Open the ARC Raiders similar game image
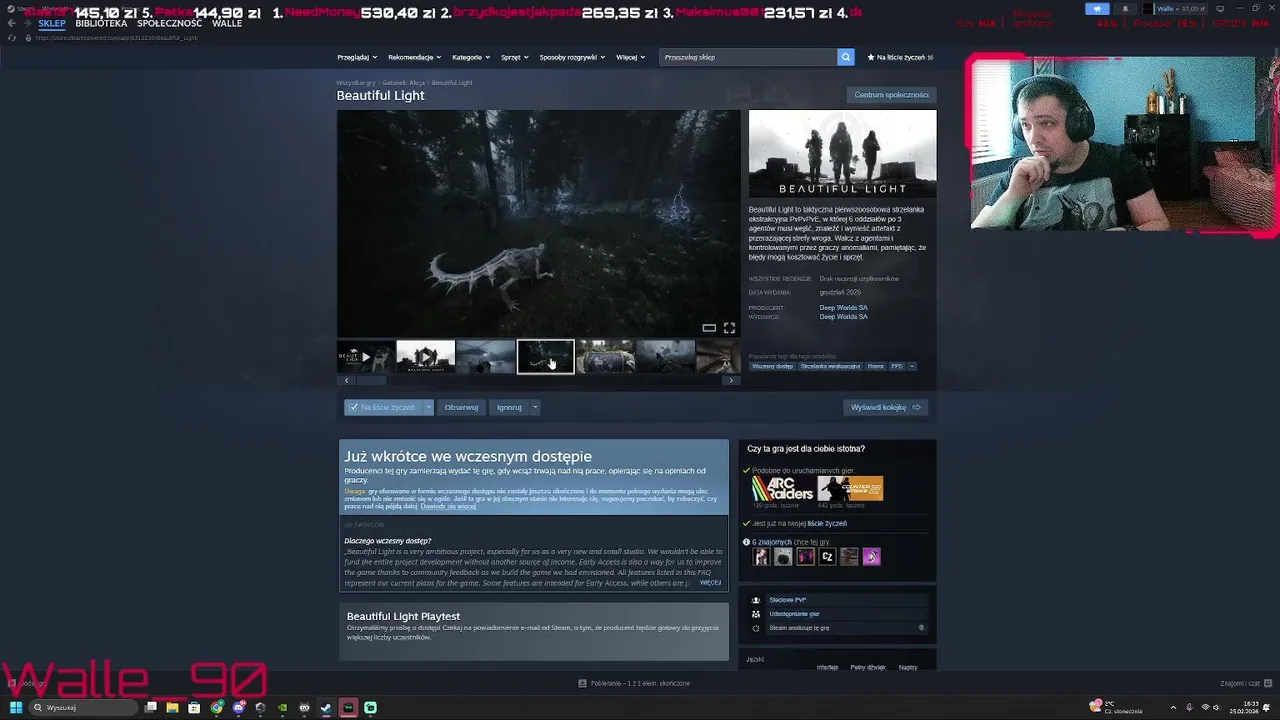Screen dimensions: 1280x720 tap(783, 488)
